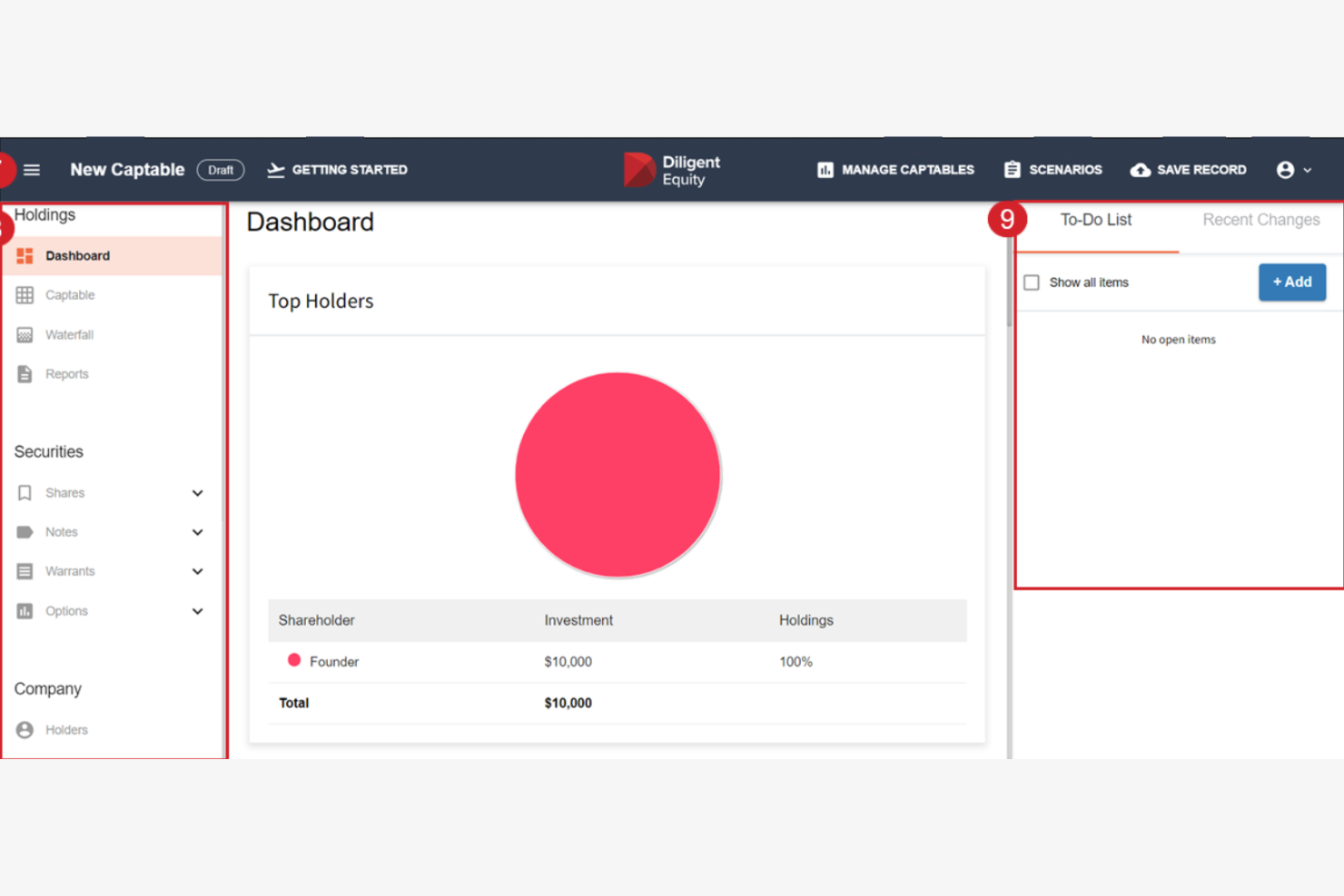This screenshot has height=896, width=1344.
Task: Expand the Notes section
Action: [x=197, y=532]
